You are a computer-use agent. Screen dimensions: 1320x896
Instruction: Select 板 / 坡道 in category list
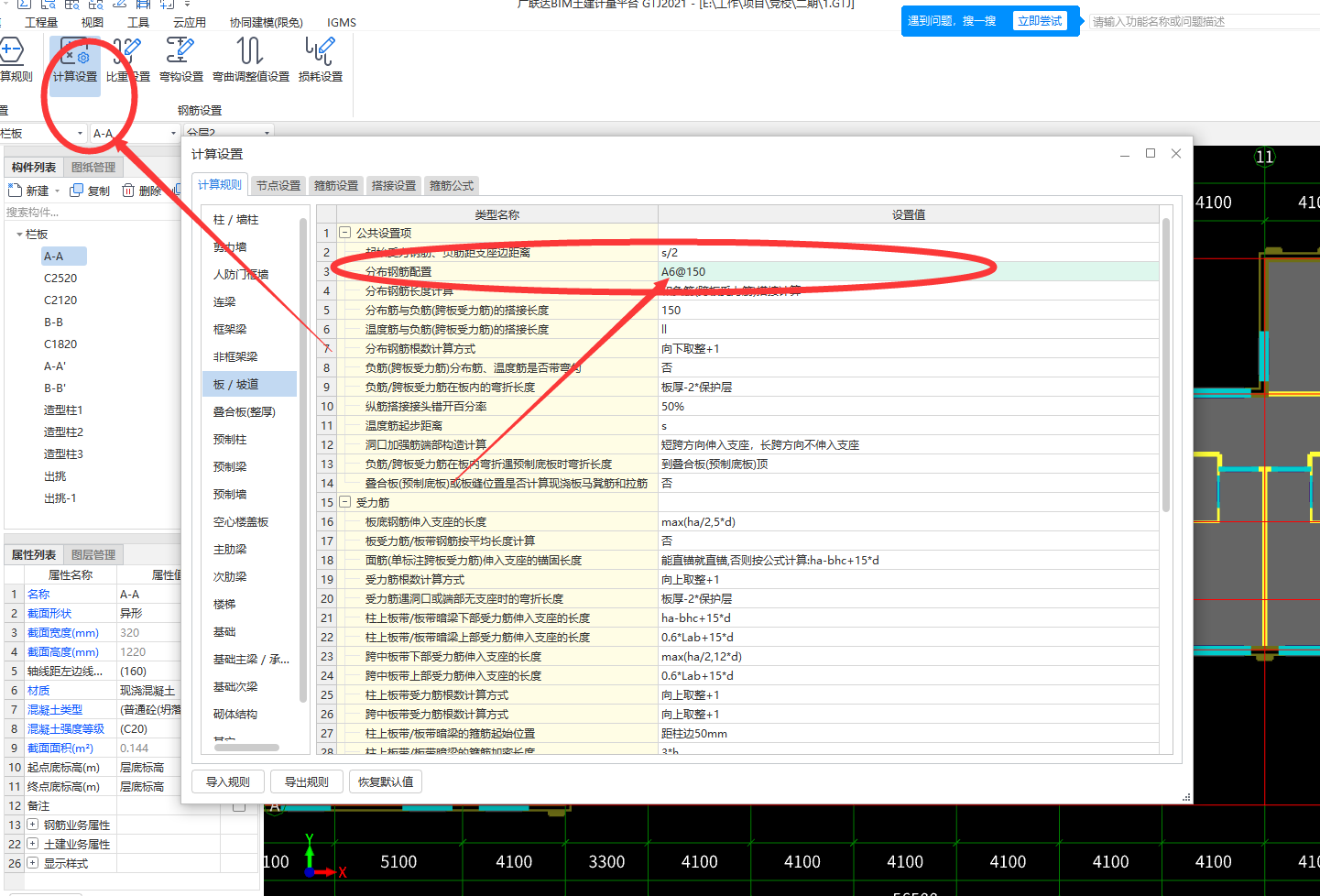[249, 384]
